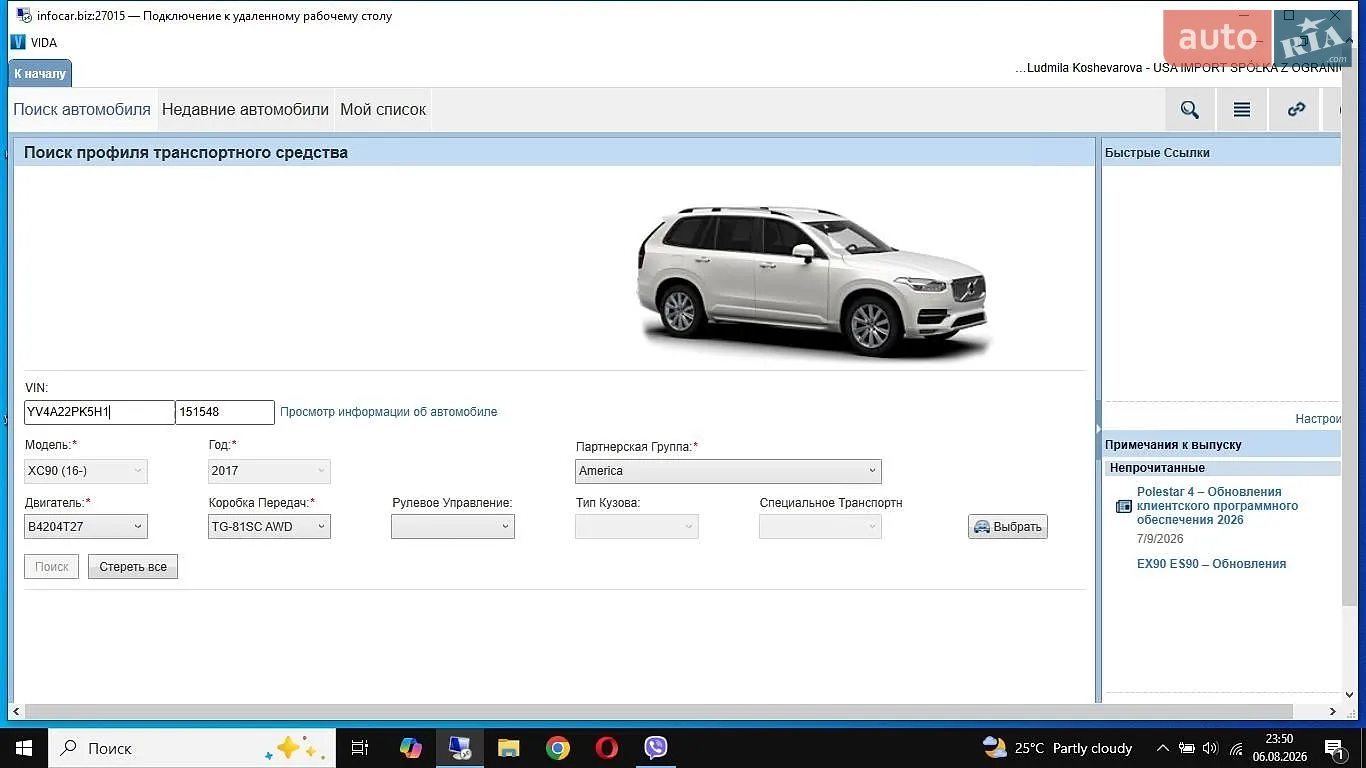Open the Windows Start menu
Viewport: 1366px width, 768px height.
23,748
